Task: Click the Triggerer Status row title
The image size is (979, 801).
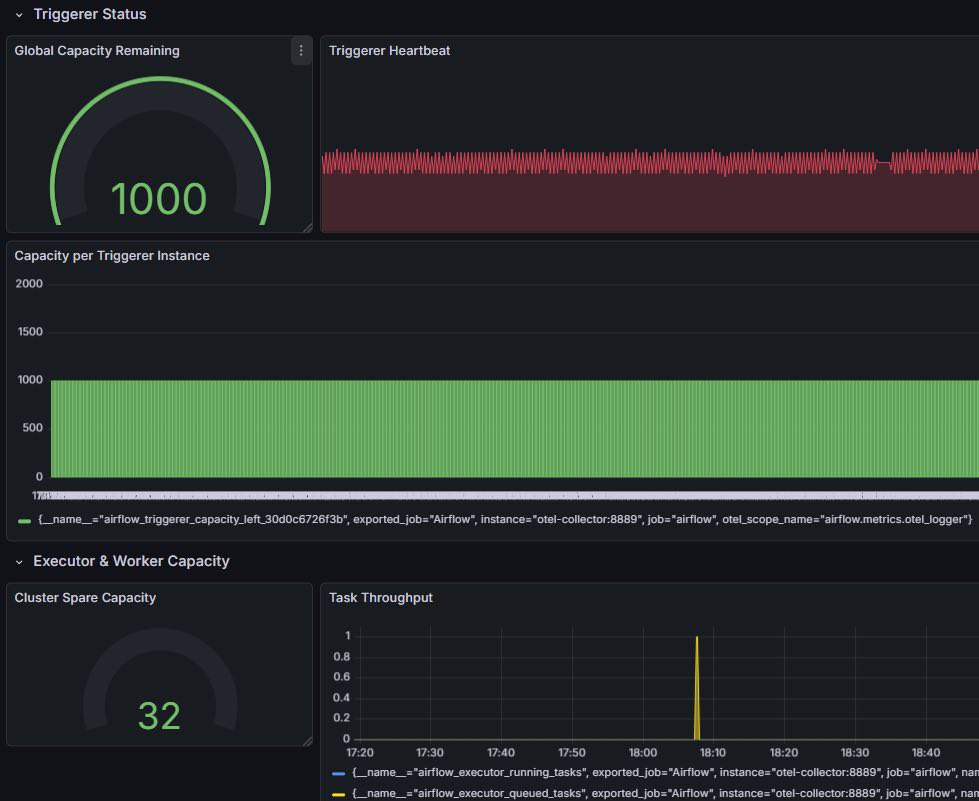Action: coord(90,14)
